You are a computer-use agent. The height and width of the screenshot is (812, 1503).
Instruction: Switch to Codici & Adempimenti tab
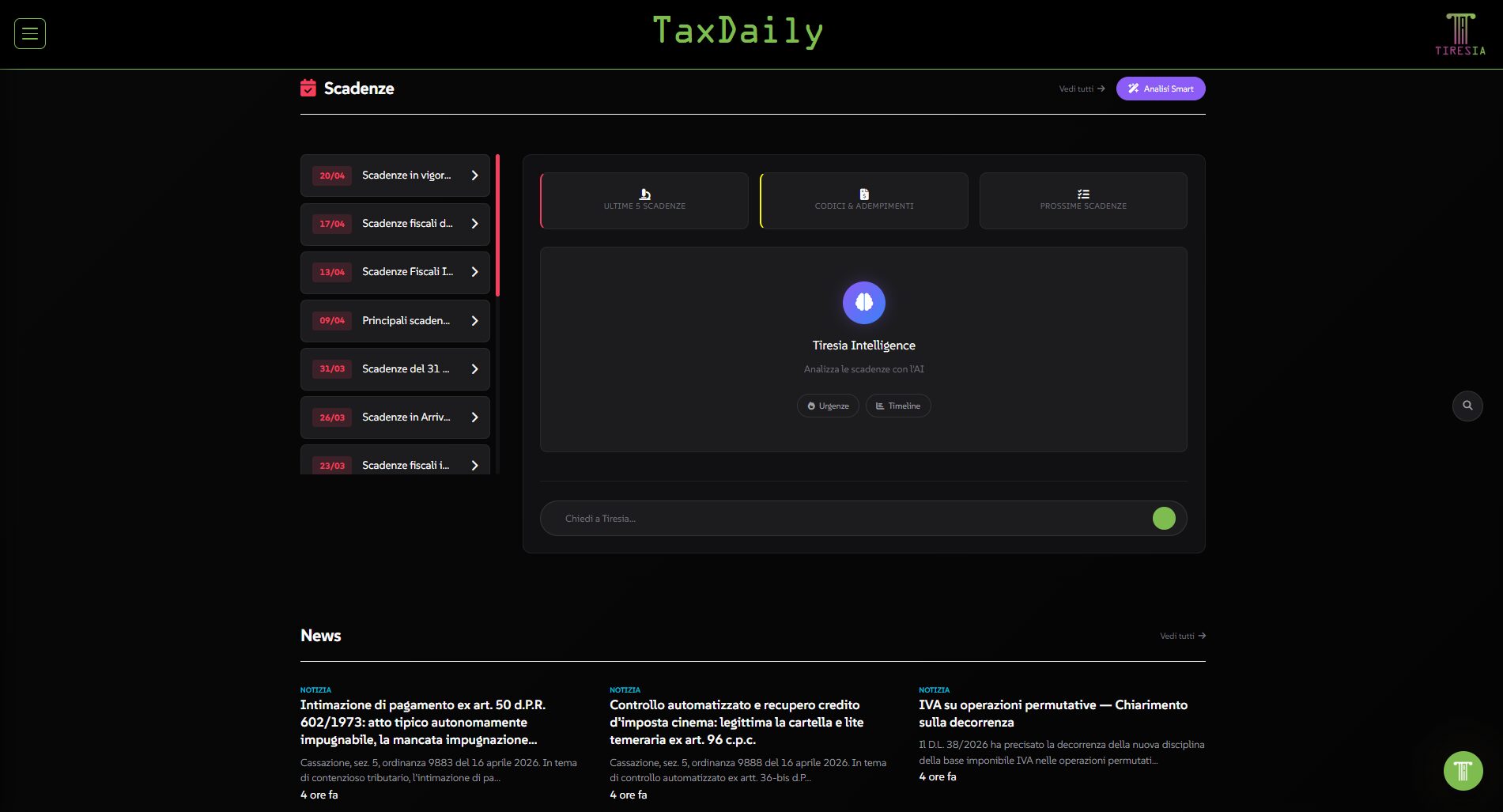(x=864, y=201)
